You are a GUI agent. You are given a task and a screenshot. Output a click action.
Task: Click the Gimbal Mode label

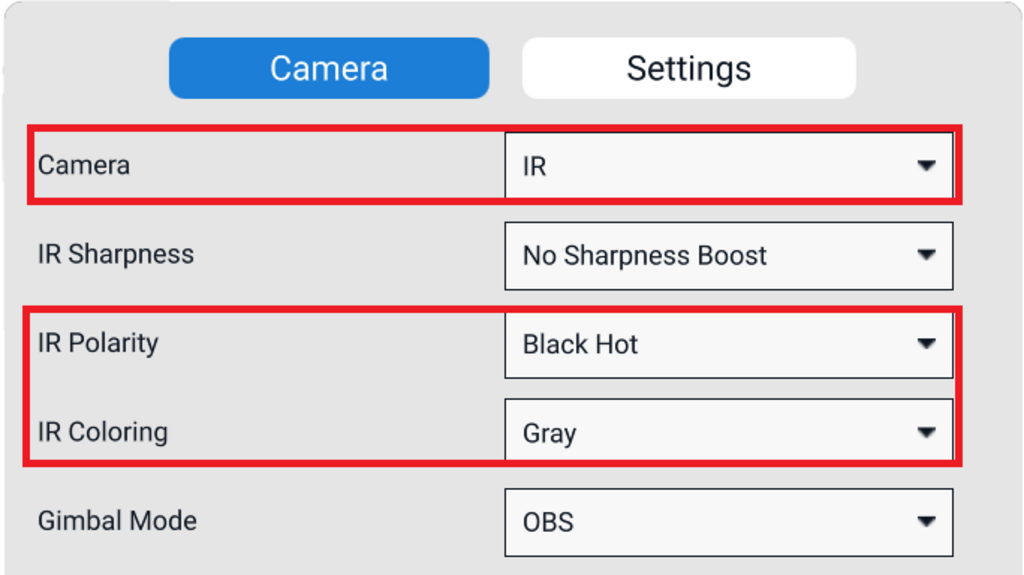(x=117, y=521)
